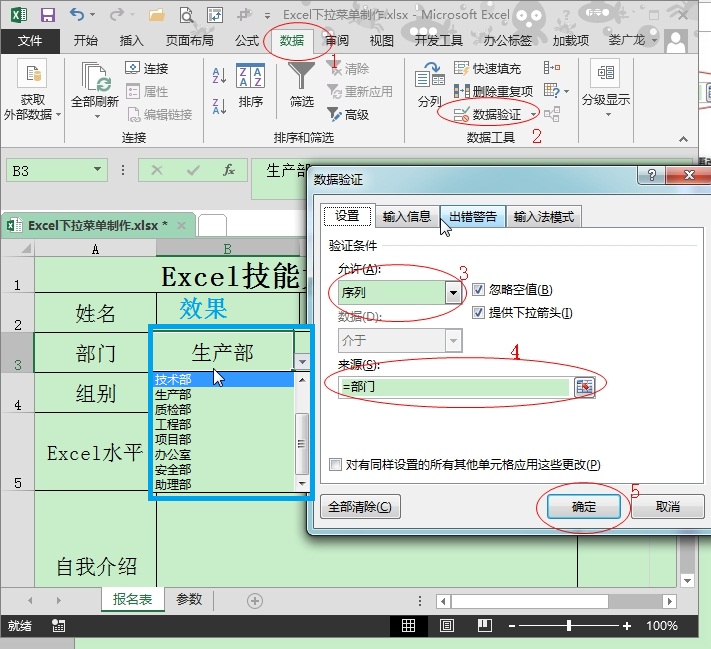Open the Allow dropdown list
Viewport: 711px width, 649px height.
[x=453, y=293]
